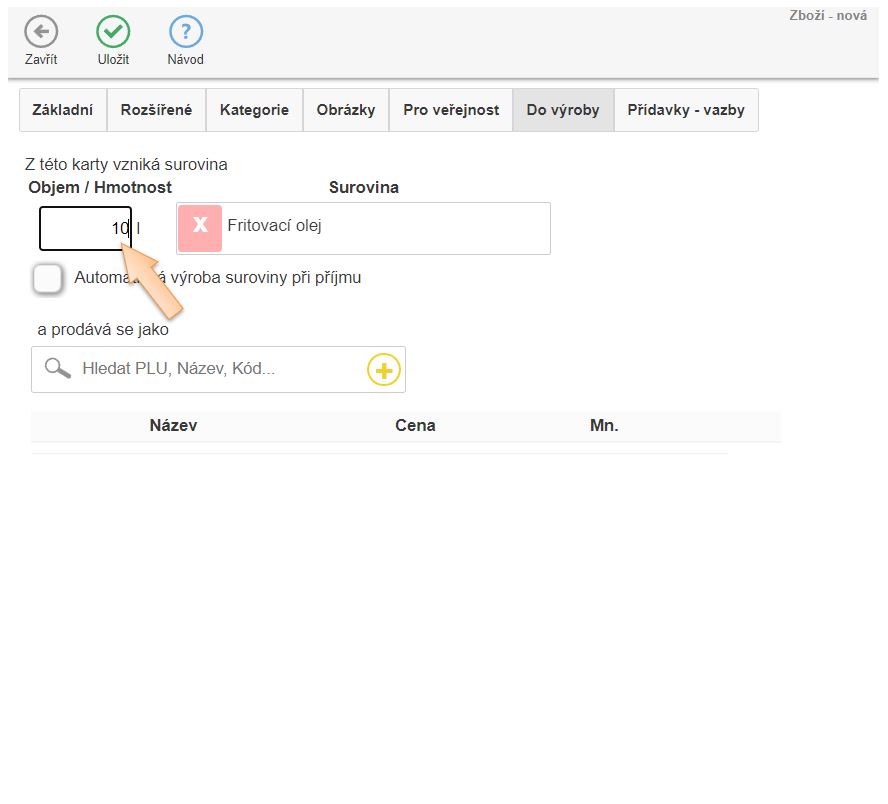Switch to the Základní tab
Screen dimensions: 888x804
pos(63,110)
